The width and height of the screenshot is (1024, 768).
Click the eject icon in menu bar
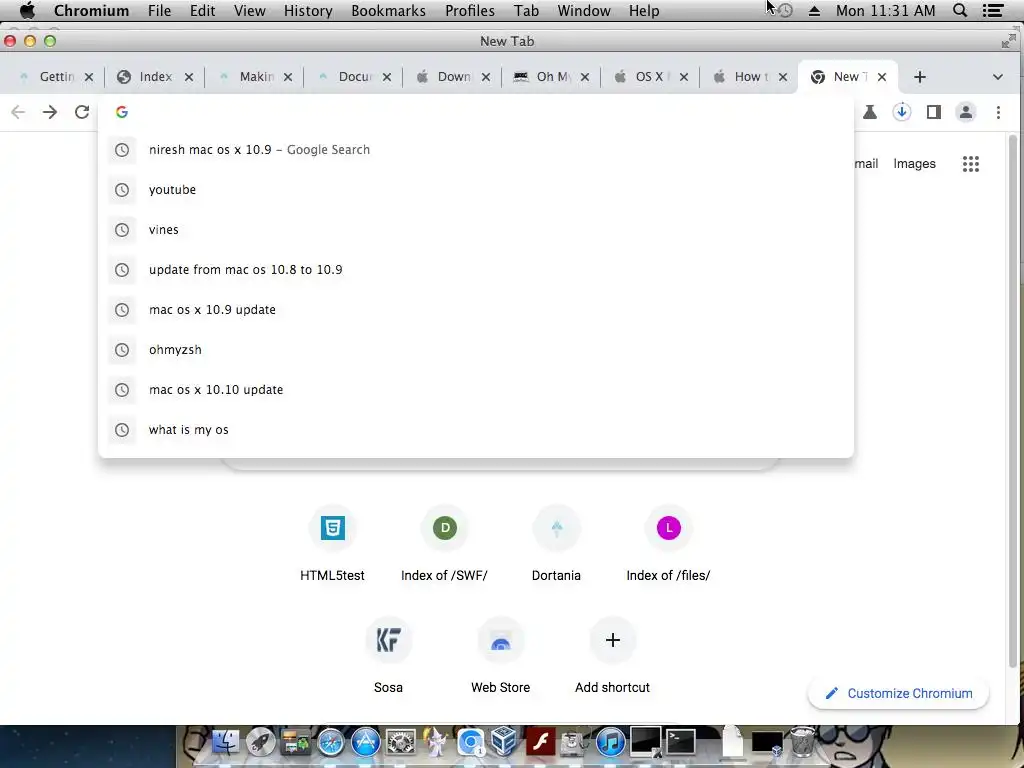[814, 10]
